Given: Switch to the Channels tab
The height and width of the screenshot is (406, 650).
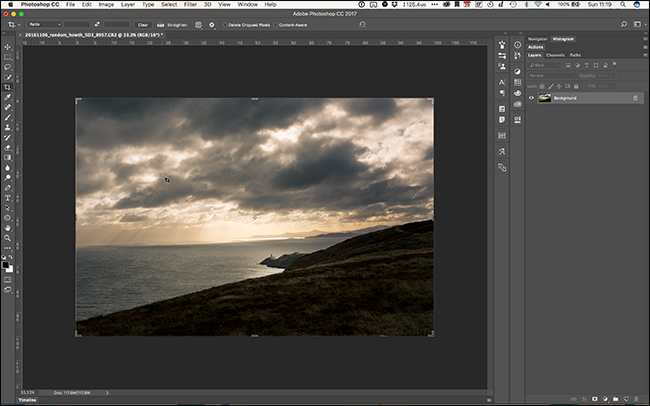Looking at the screenshot, I should point(555,55).
